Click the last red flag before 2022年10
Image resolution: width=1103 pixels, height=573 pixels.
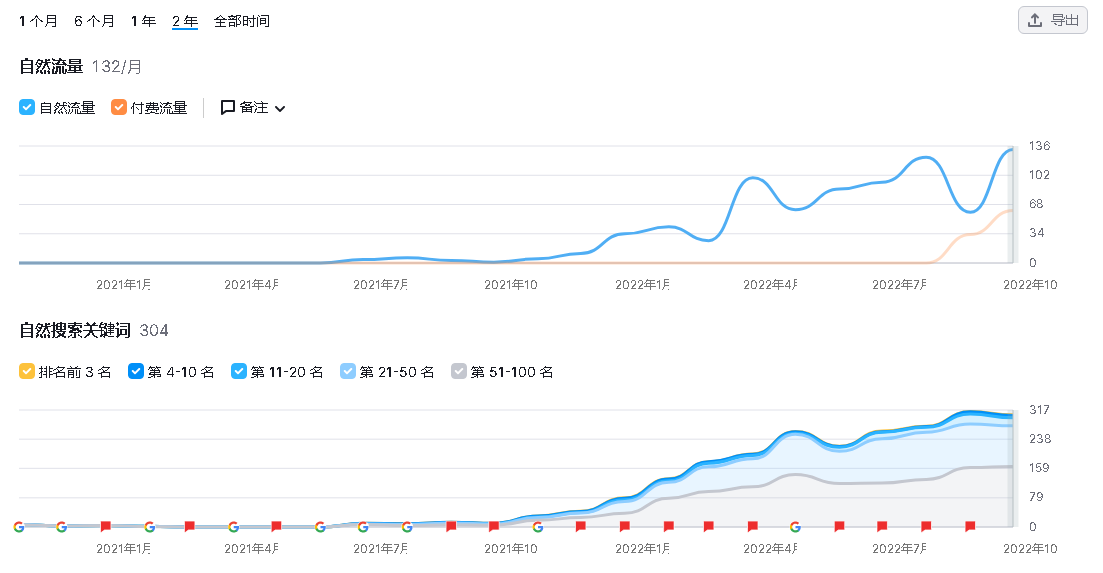pos(969,526)
